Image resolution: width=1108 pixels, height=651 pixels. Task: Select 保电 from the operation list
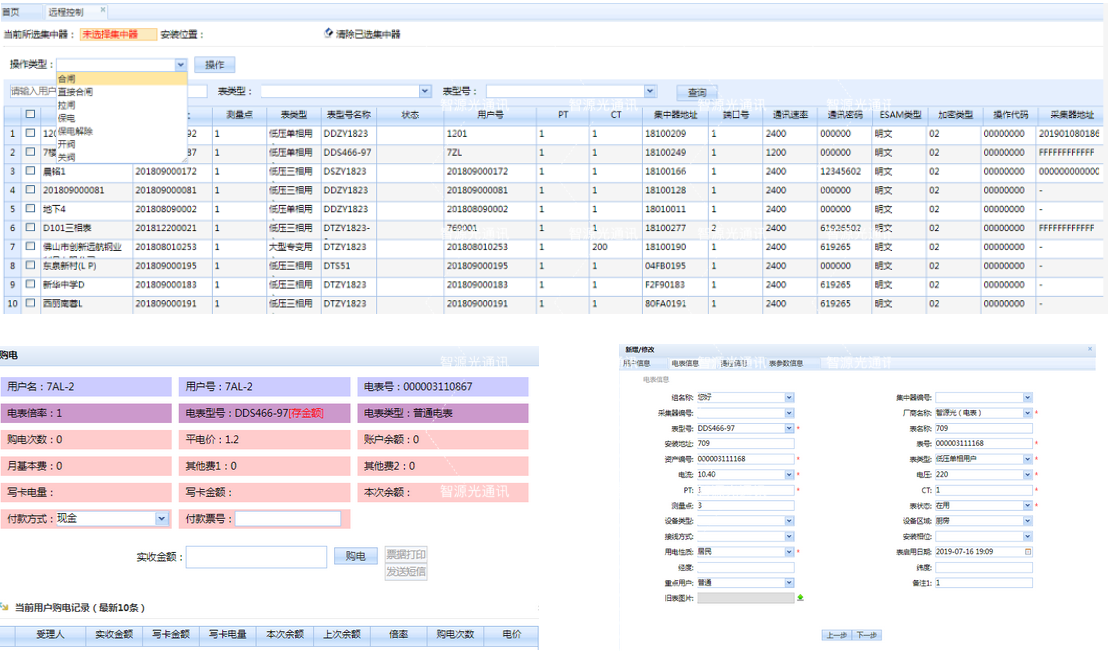pyautogui.click(x=122, y=118)
